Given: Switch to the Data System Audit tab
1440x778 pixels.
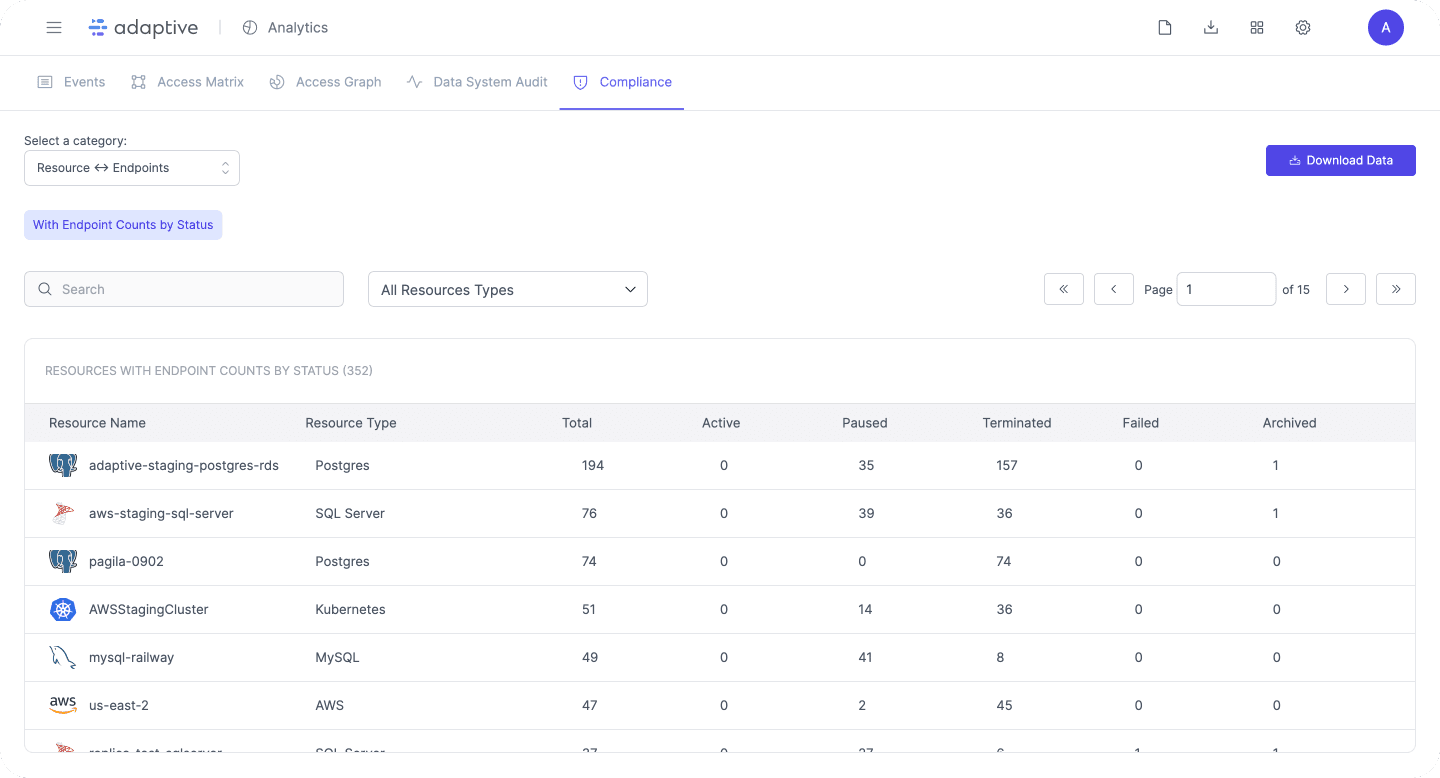Looking at the screenshot, I should point(477,82).
